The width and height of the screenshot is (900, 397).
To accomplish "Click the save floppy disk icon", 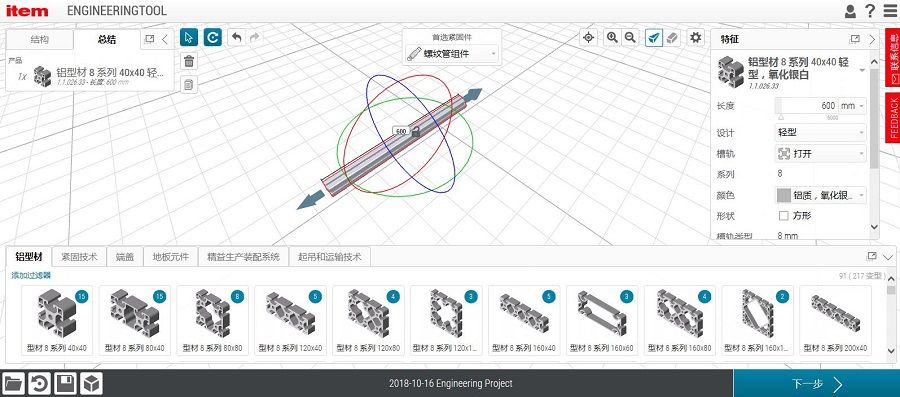I will 66,383.
